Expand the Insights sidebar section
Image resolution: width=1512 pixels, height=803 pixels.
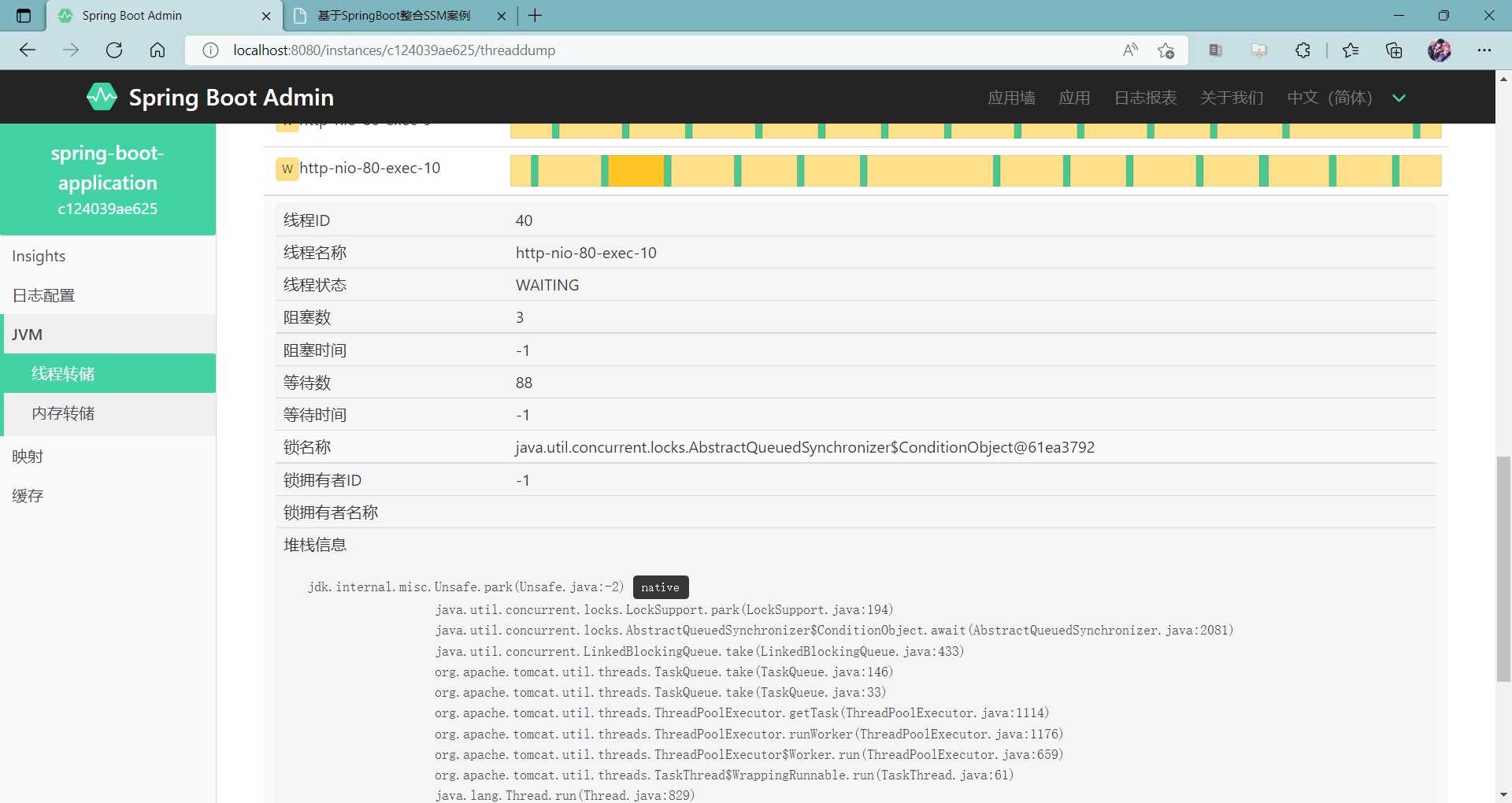[108, 256]
